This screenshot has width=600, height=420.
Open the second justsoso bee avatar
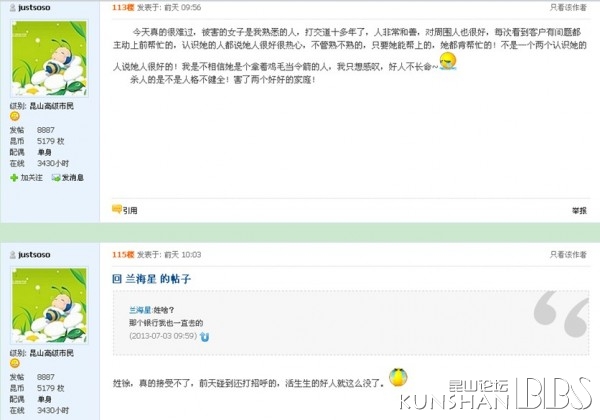49,305
